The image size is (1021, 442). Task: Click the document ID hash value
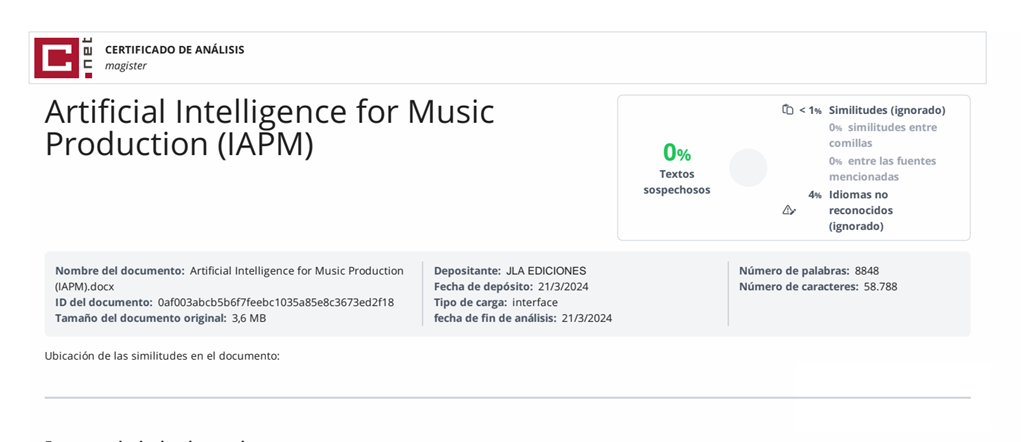click(x=276, y=302)
